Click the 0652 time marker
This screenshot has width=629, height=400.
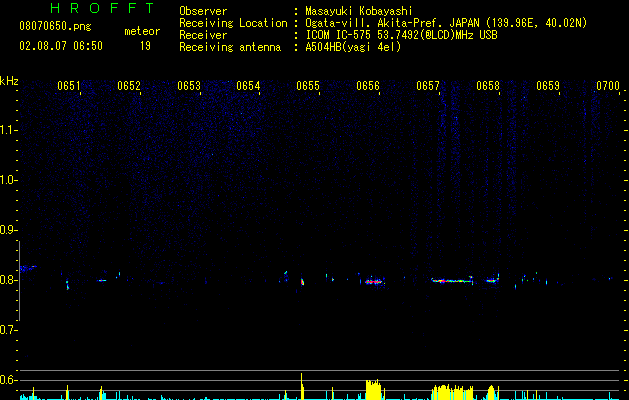tap(129, 86)
